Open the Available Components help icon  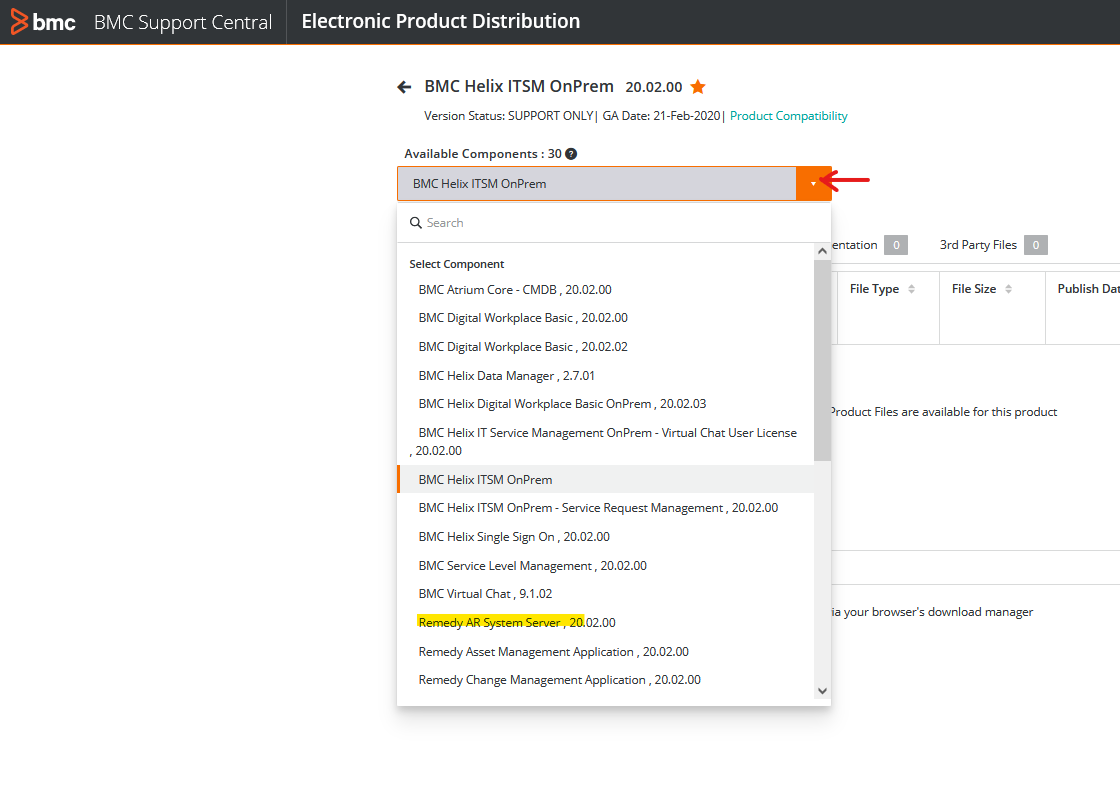coord(571,154)
